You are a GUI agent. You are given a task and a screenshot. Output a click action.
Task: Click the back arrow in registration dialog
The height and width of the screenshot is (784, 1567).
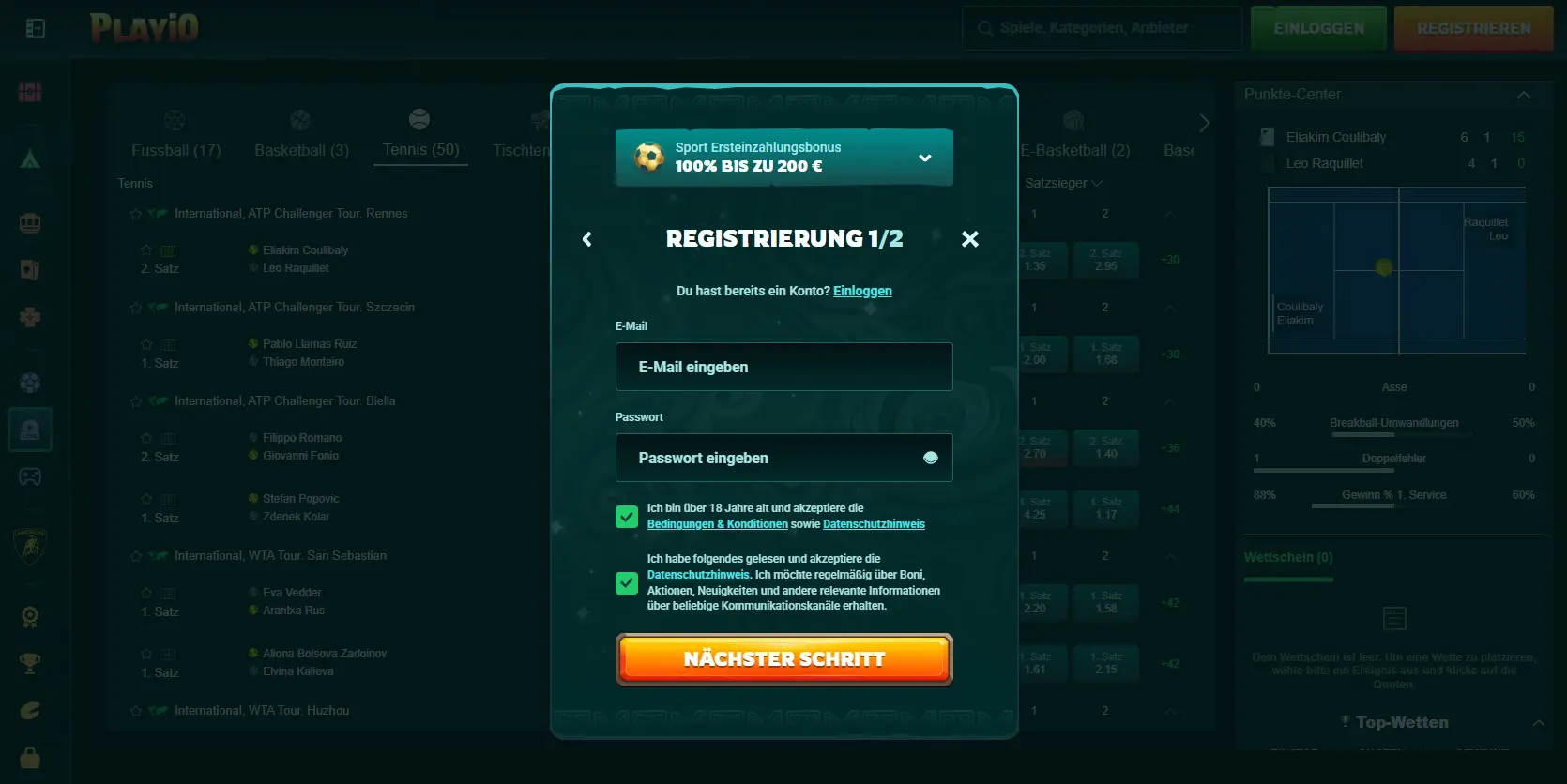pyautogui.click(x=587, y=239)
